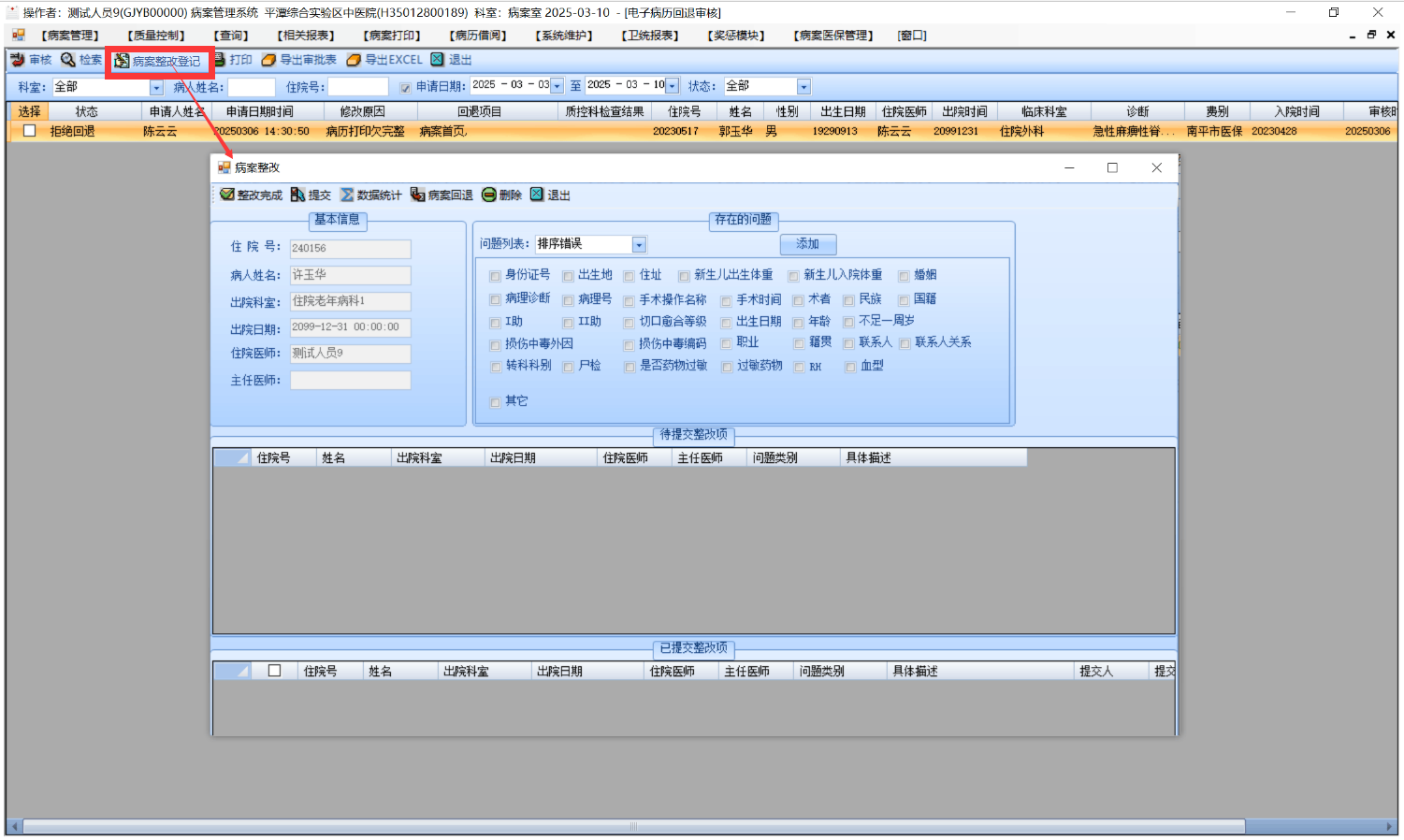Expand the 科室 dropdown
The image size is (1404, 840).
click(x=156, y=87)
